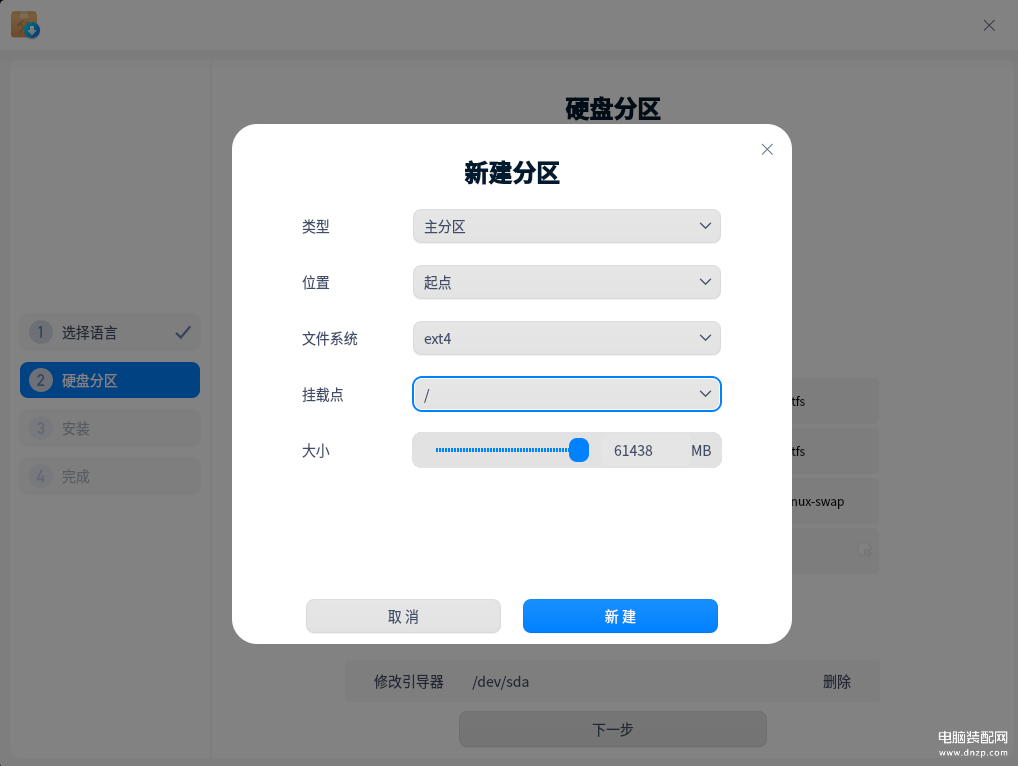Screen dimensions: 1018x766
Task: Close the installer window with top-right X
Action: (989, 25)
